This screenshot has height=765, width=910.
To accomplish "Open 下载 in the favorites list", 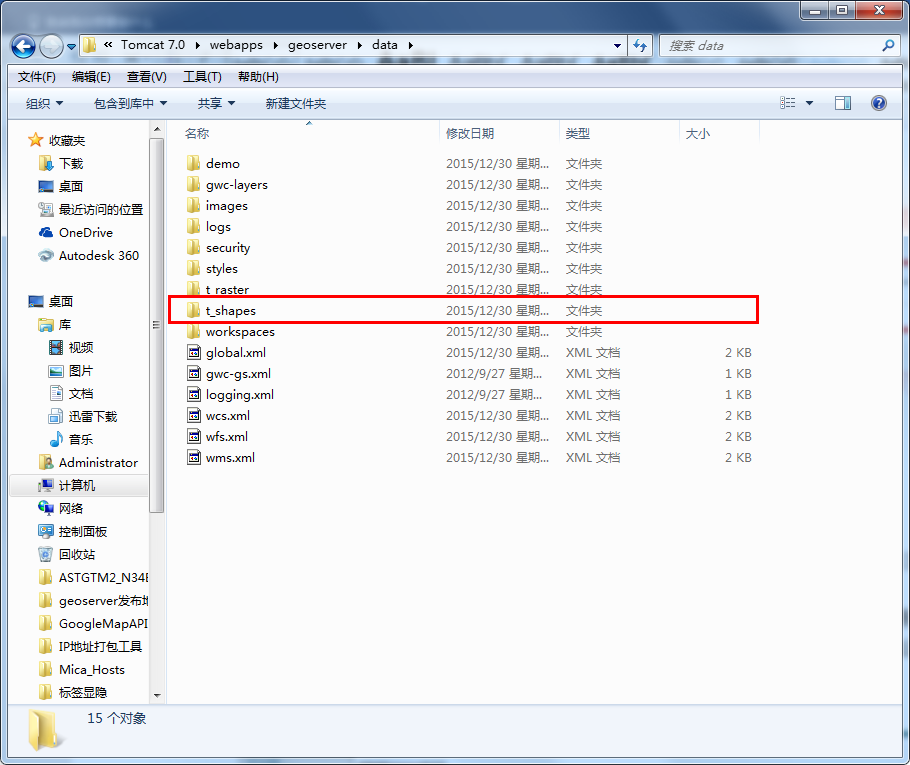I will pos(71,164).
